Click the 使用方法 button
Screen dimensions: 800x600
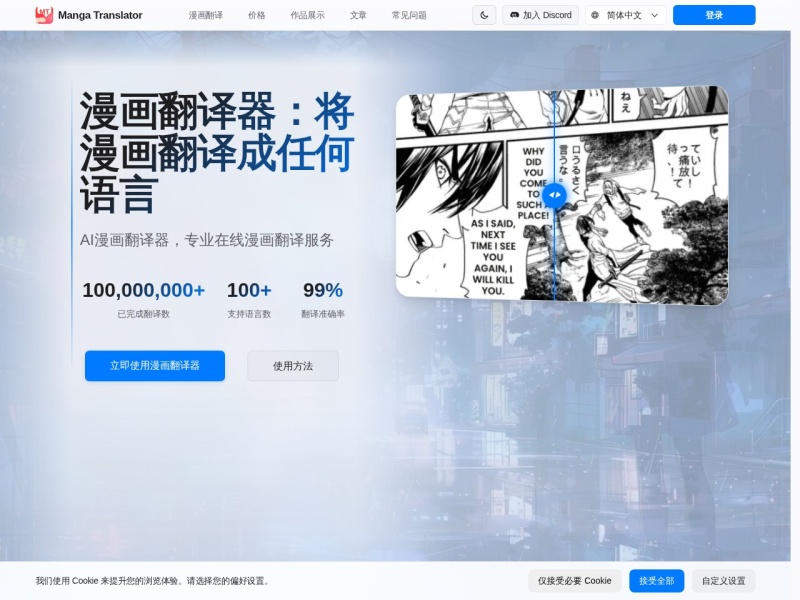click(x=293, y=365)
